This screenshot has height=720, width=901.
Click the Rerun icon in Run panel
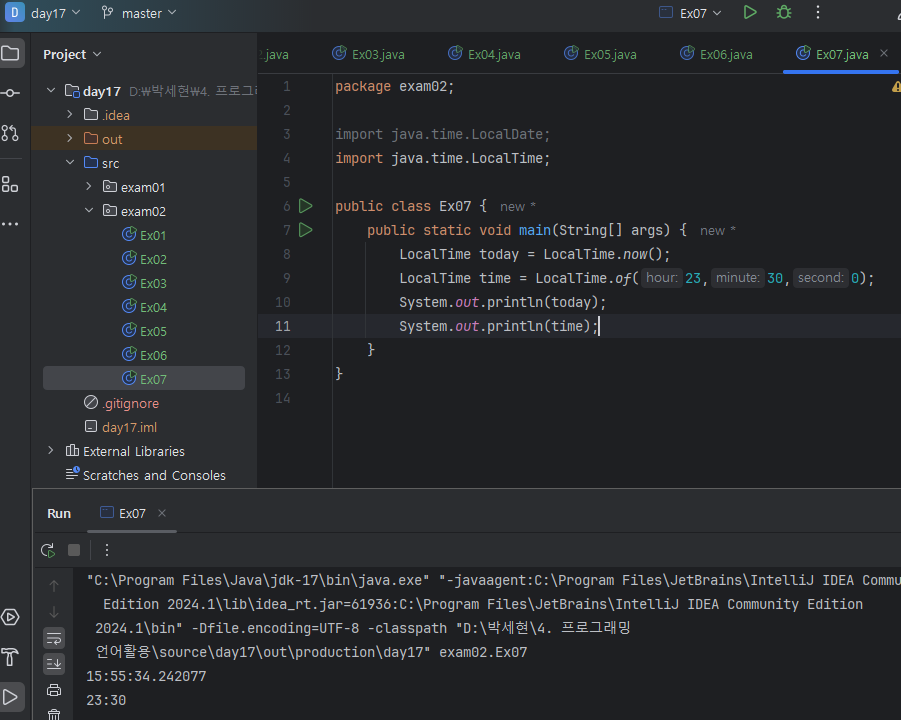tap(48, 550)
